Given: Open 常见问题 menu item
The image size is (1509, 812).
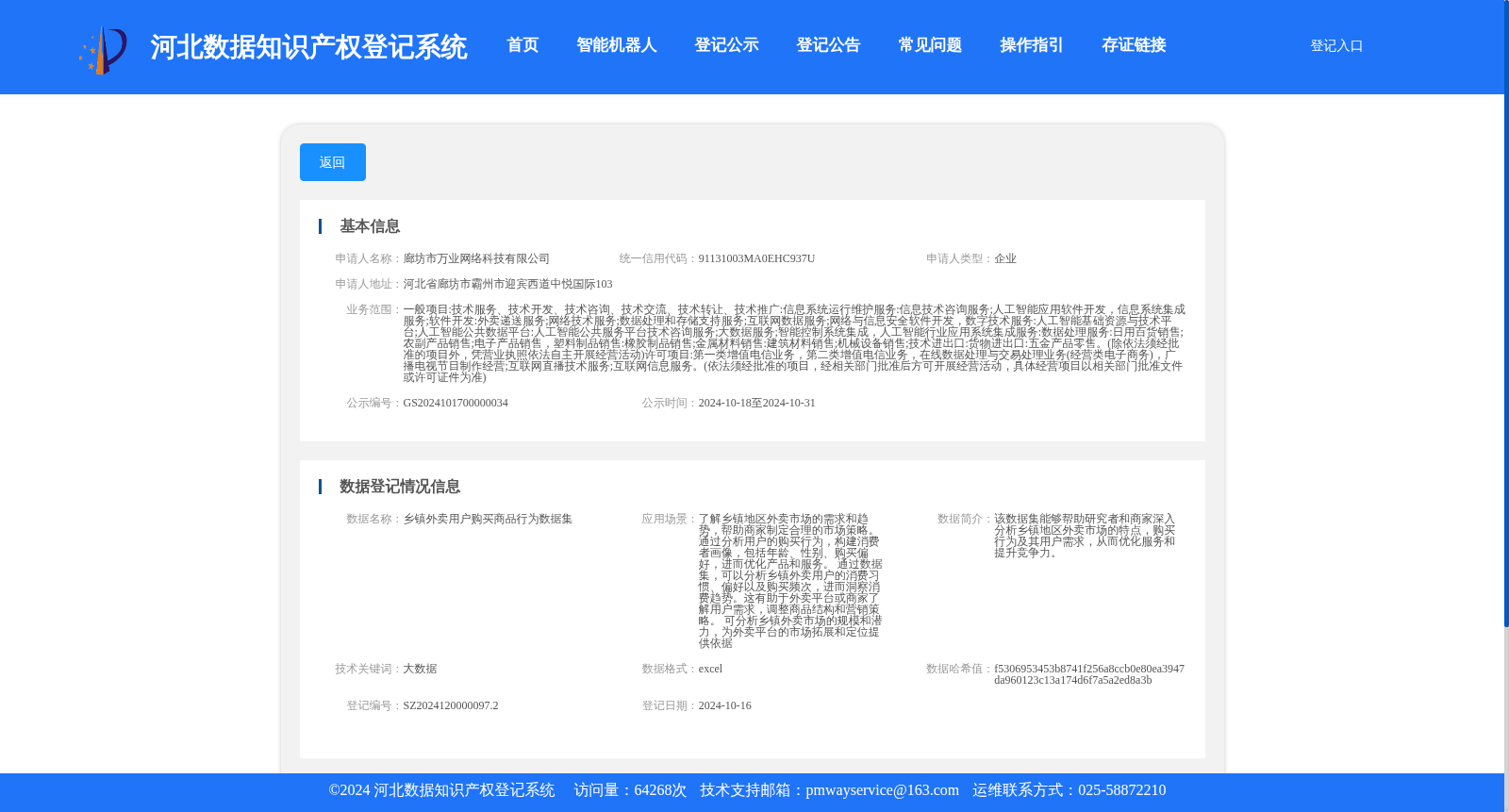Looking at the screenshot, I should (930, 45).
